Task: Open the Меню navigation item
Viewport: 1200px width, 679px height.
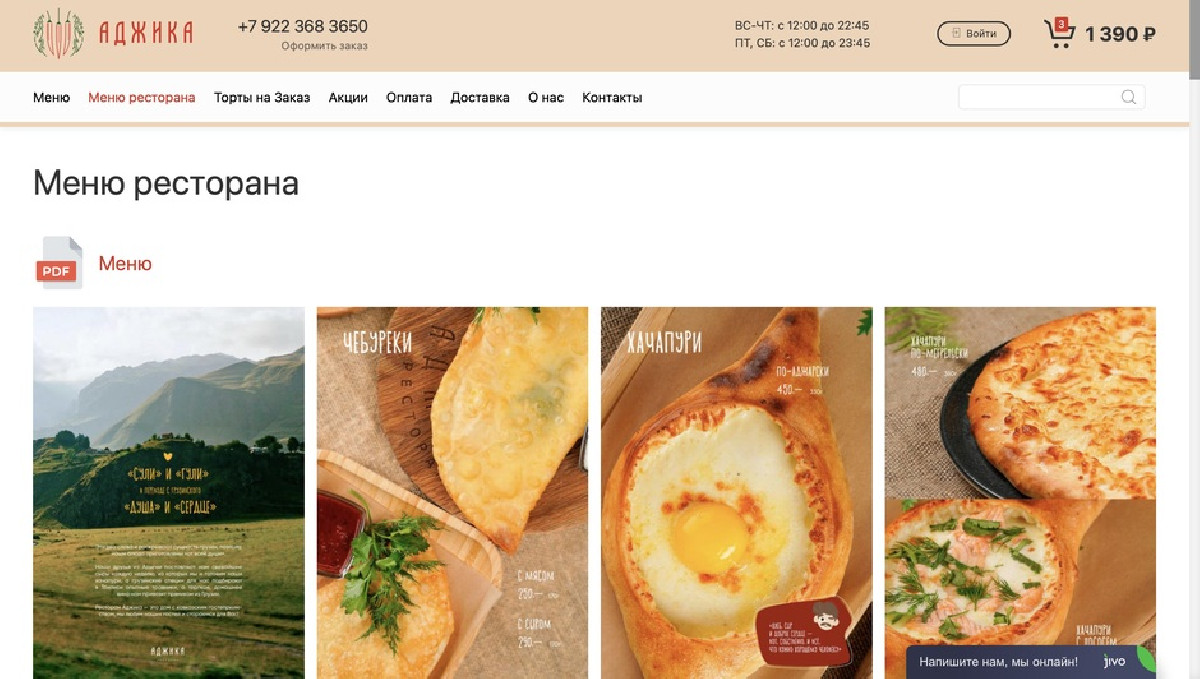Action: pos(51,98)
